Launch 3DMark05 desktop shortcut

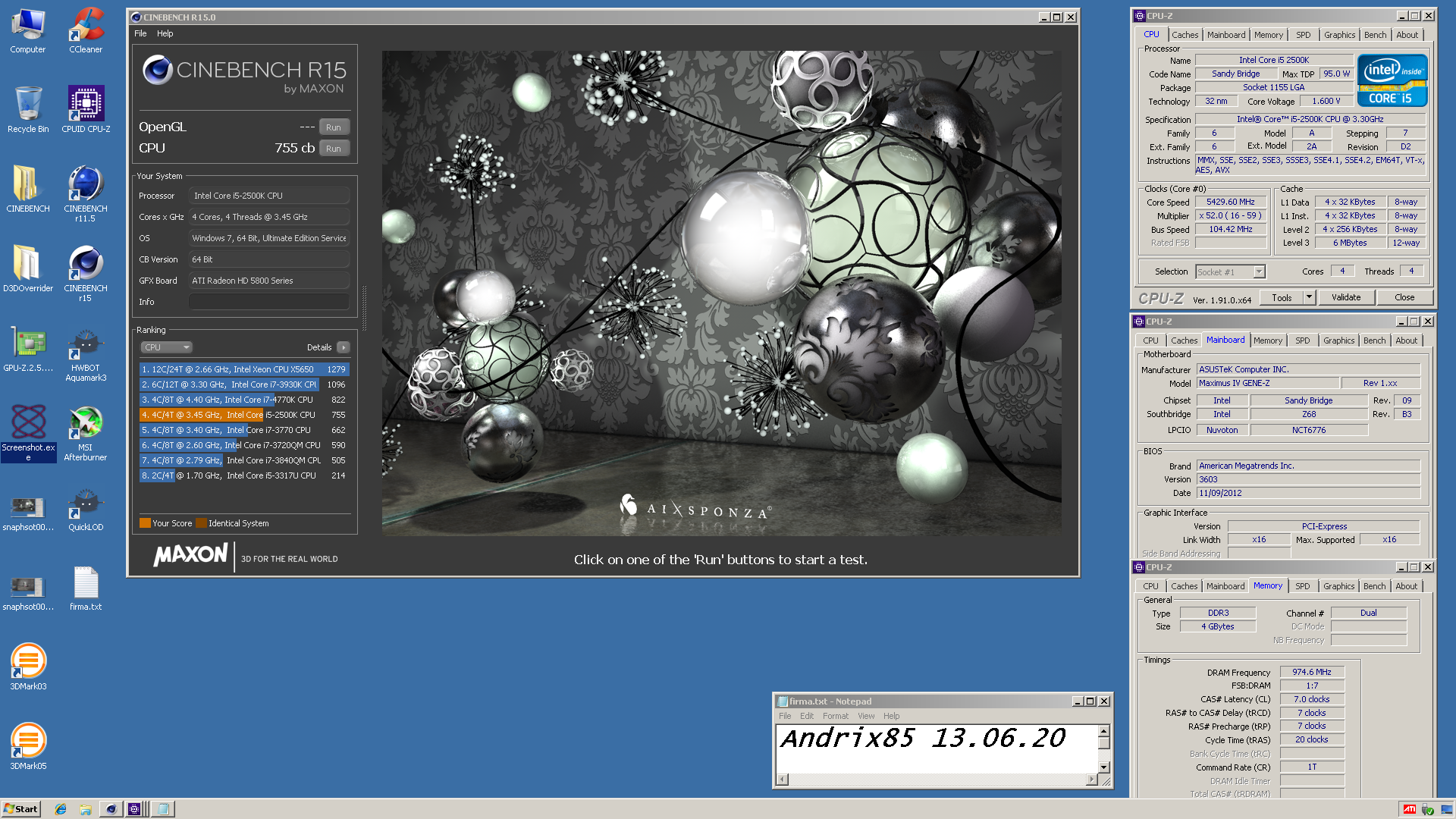(x=28, y=747)
